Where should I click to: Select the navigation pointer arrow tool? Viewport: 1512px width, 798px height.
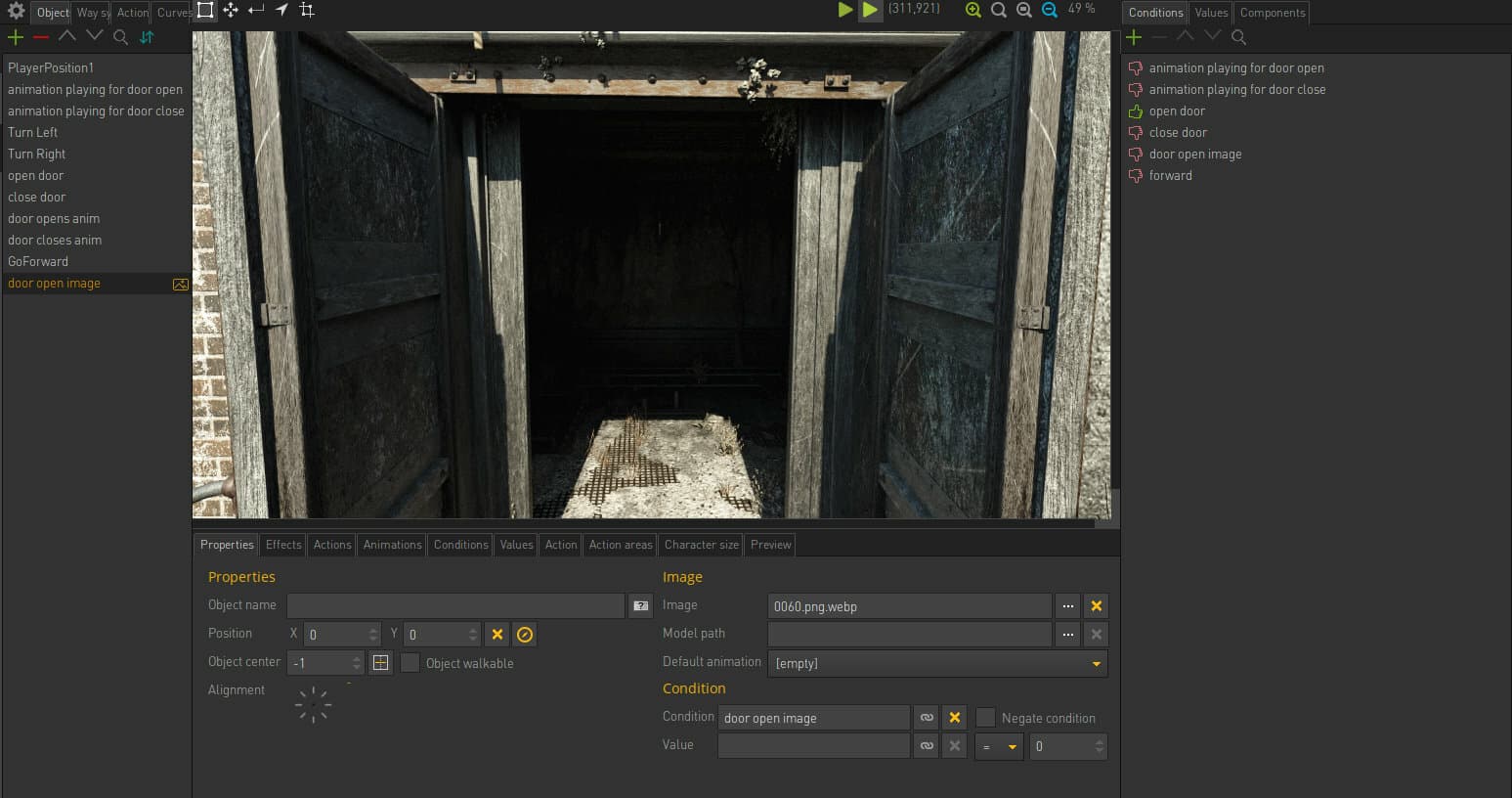click(x=281, y=10)
